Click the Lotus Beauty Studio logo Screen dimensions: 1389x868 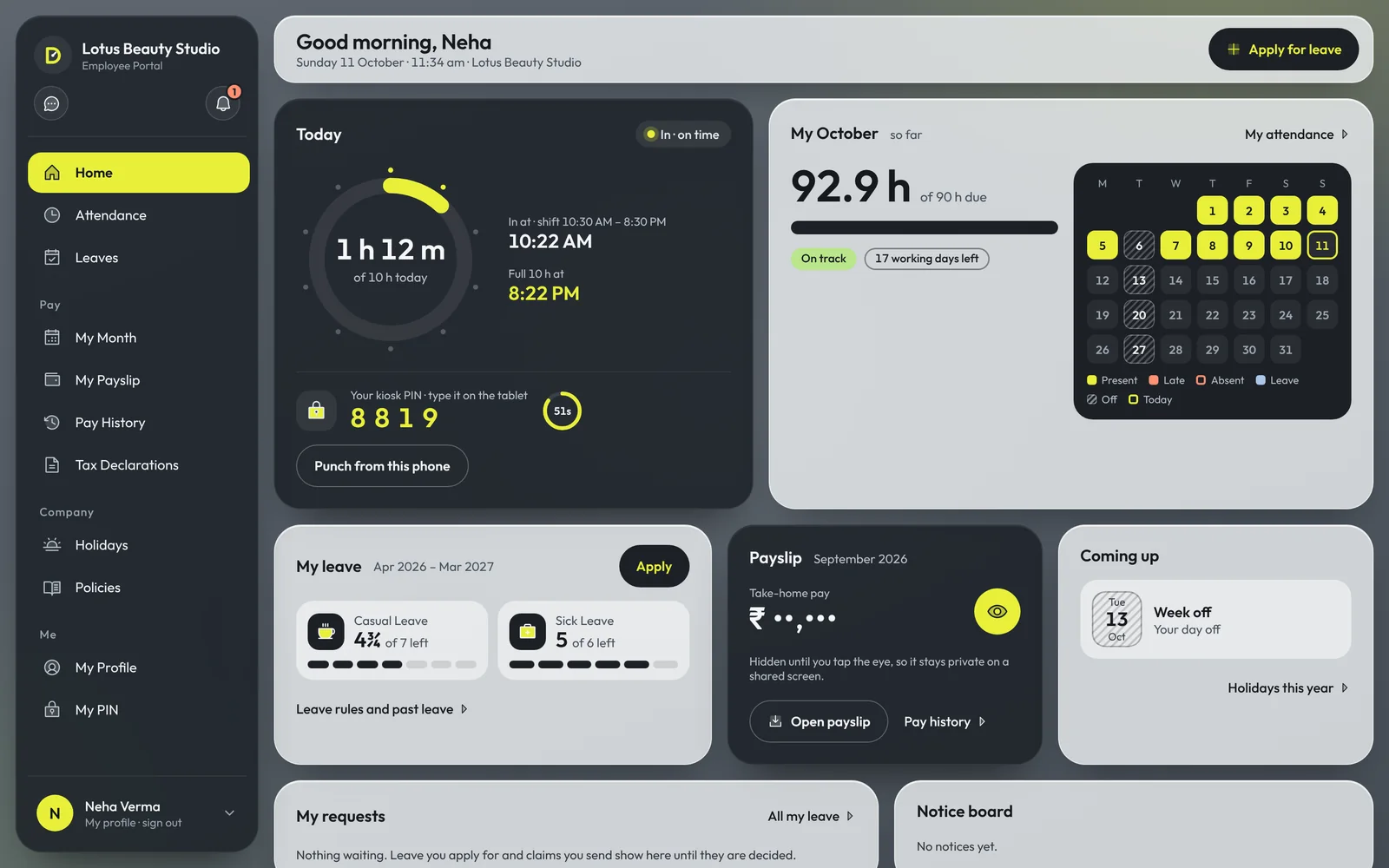[53, 56]
